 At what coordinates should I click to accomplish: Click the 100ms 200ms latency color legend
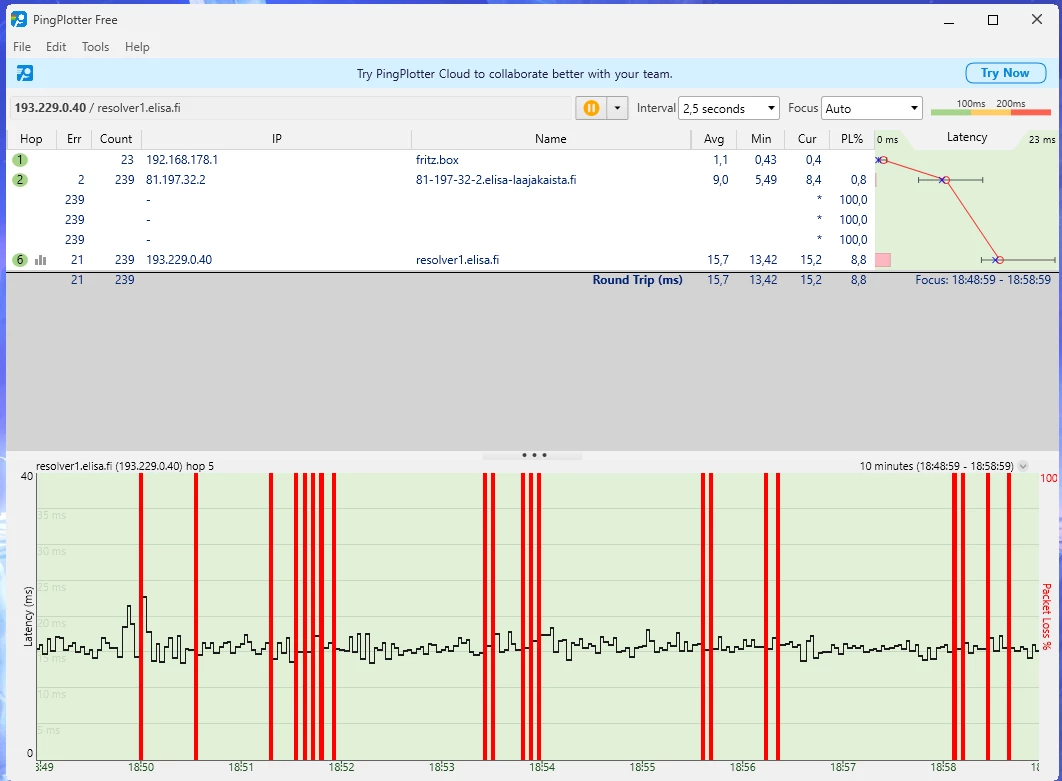click(990, 108)
